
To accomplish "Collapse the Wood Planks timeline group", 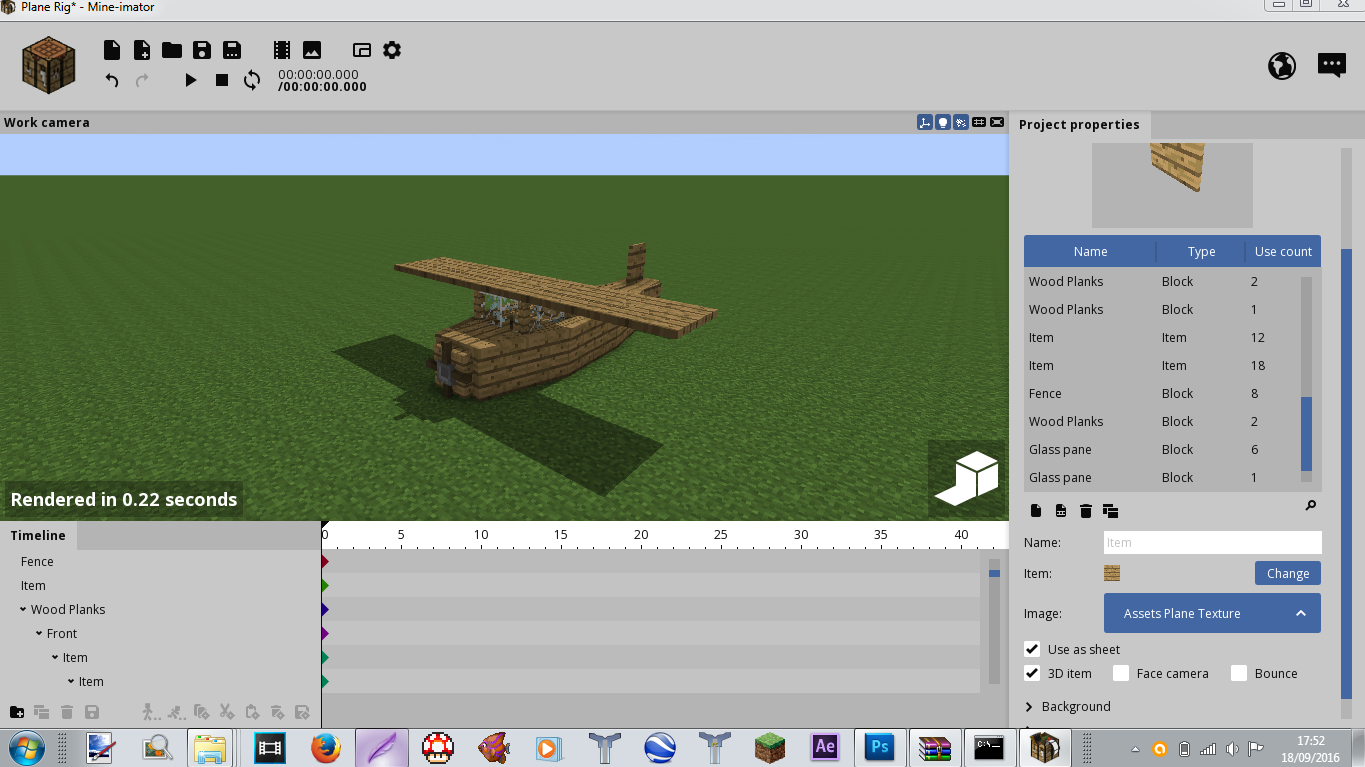I will 23,609.
